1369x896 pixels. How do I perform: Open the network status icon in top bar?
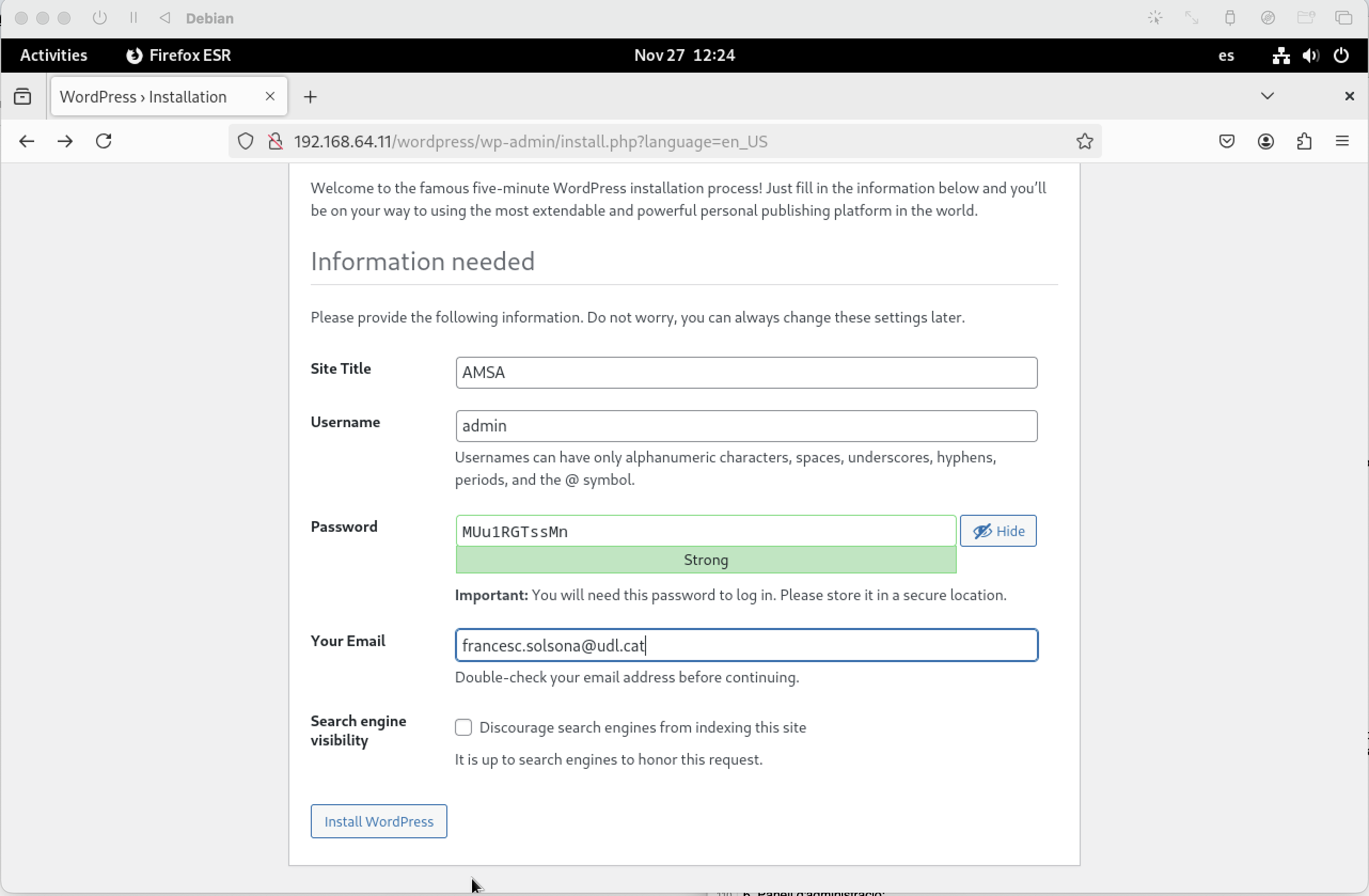tap(1281, 55)
